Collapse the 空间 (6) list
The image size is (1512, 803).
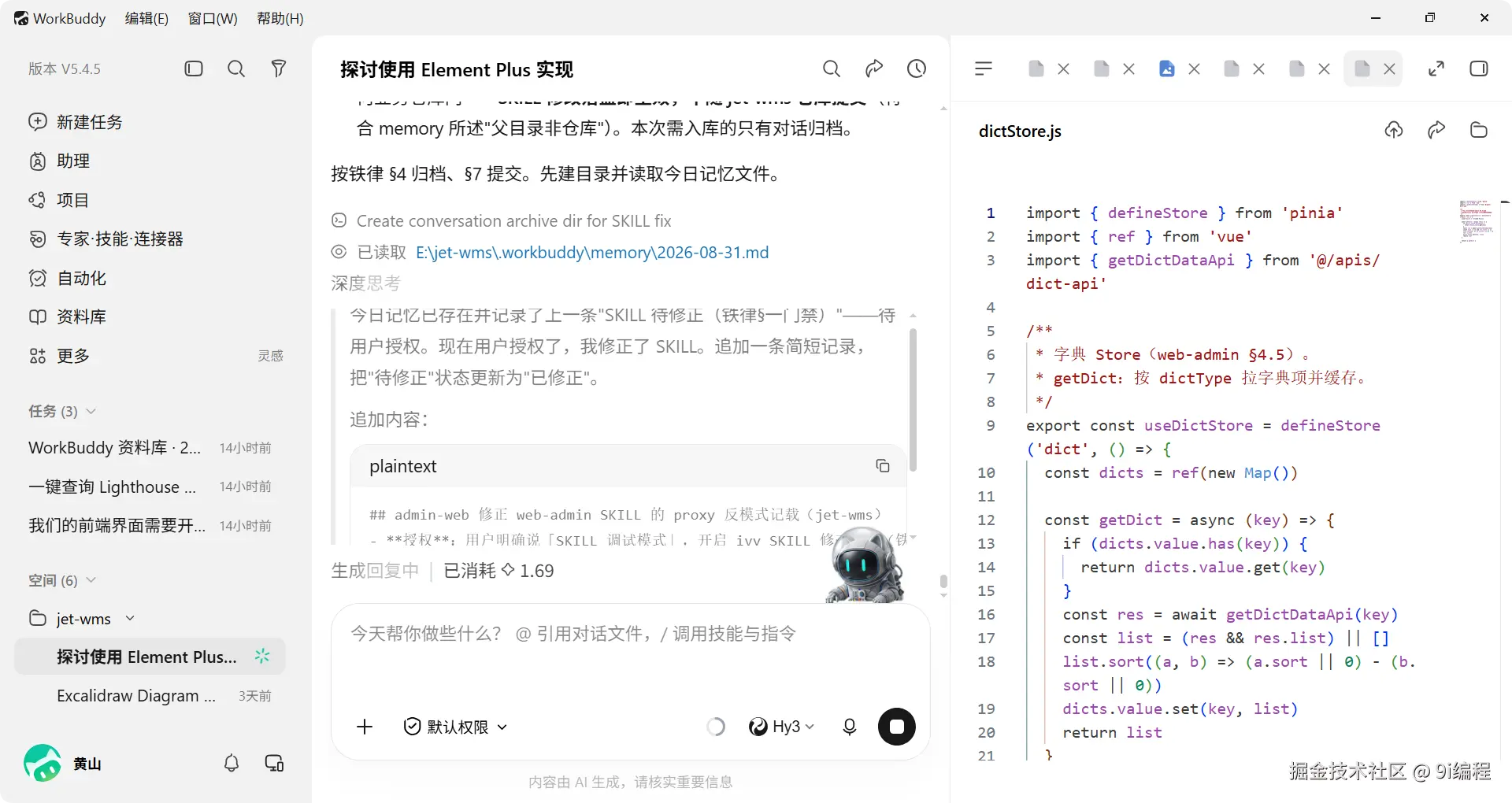62,580
